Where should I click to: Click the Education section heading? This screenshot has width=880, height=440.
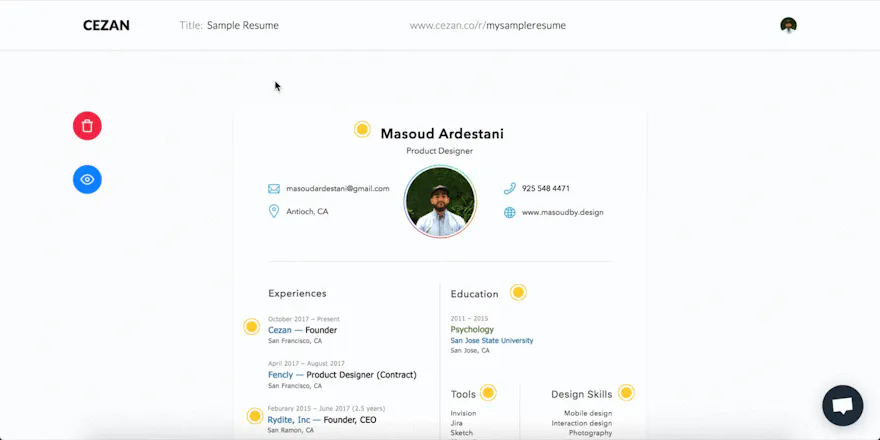[474, 294]
